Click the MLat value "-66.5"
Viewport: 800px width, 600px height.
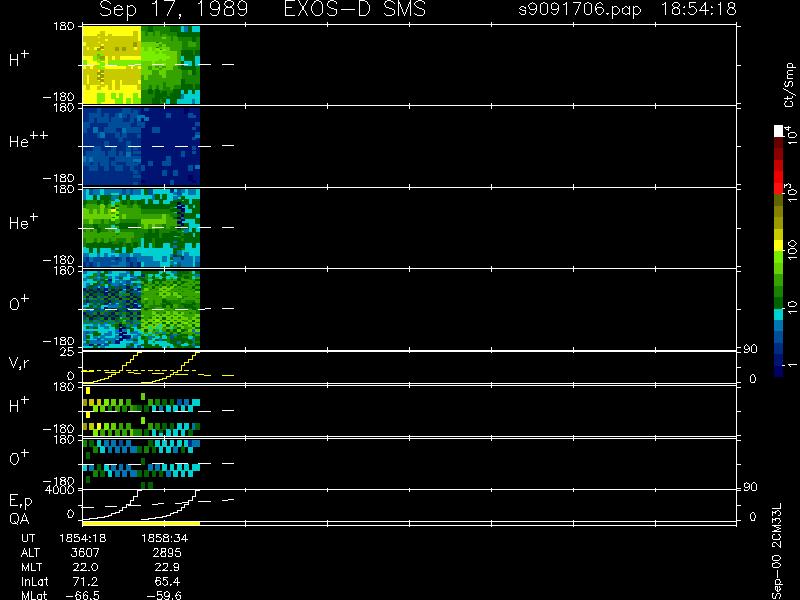point(83,595)
